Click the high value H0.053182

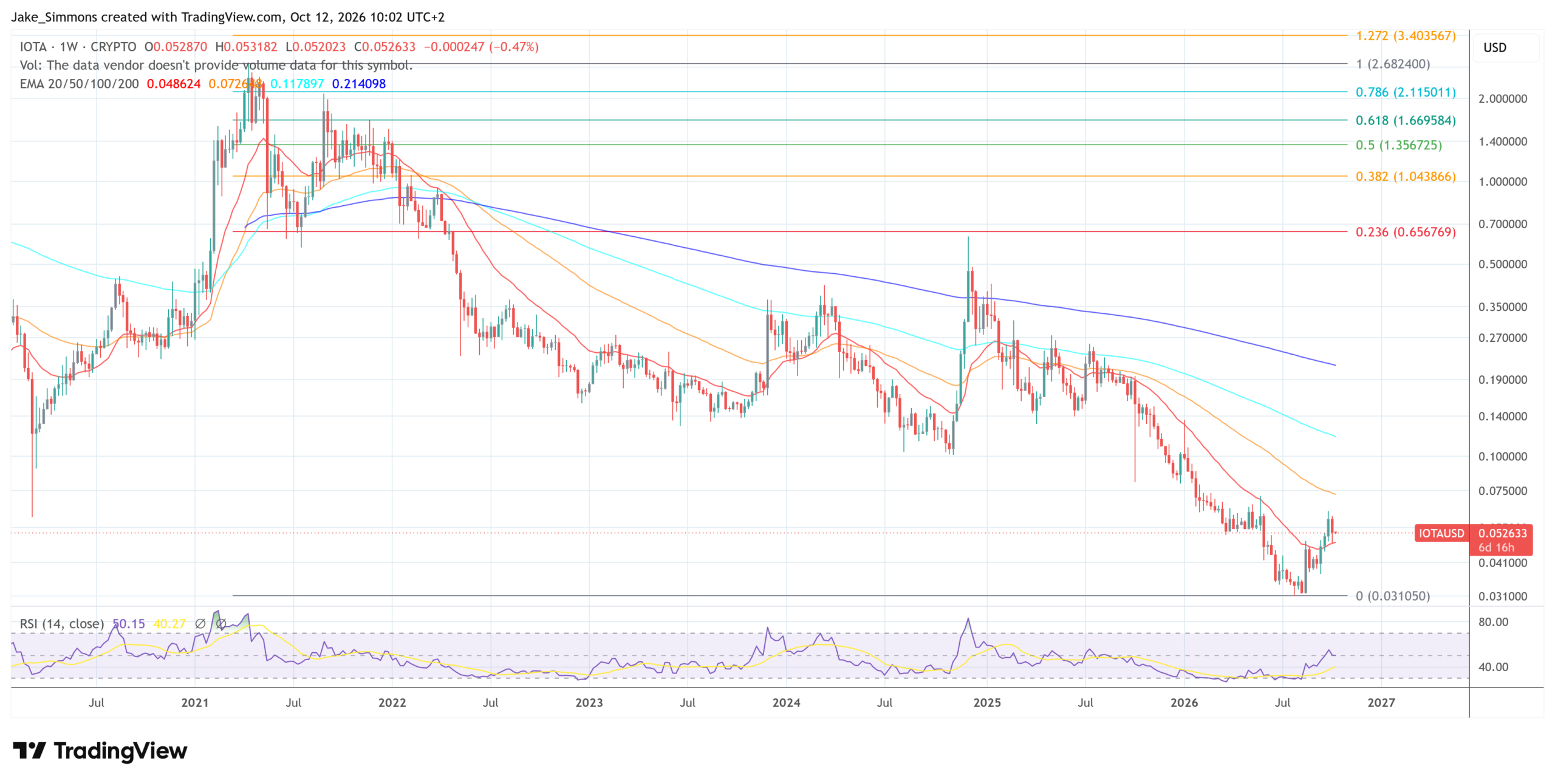click(246, 47)
